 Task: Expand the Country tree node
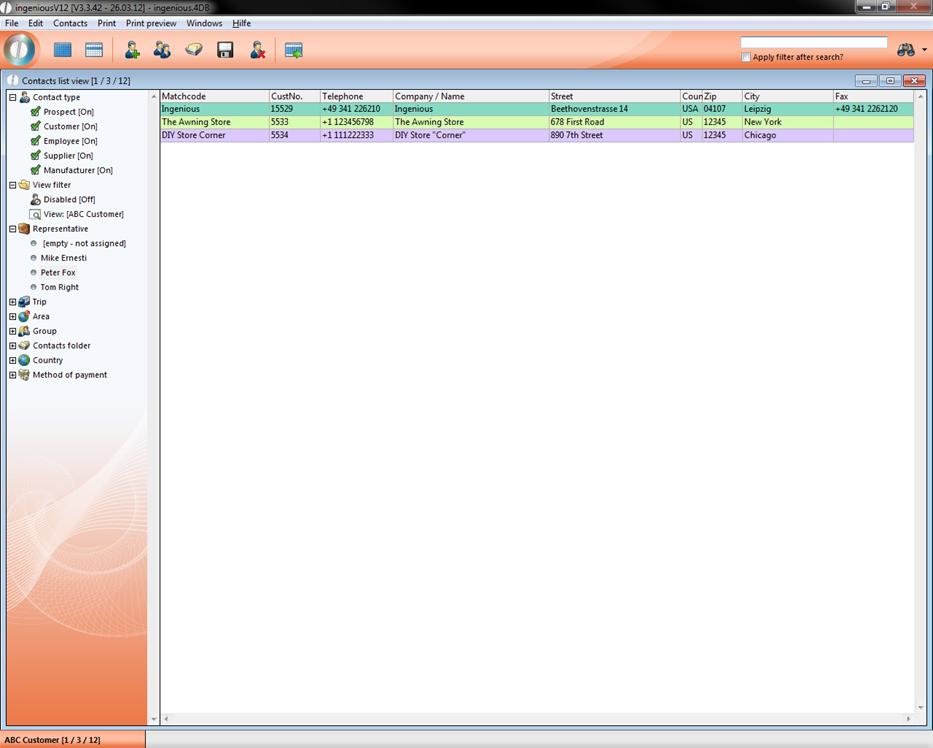pyautogui.click(x=12, y=360)
